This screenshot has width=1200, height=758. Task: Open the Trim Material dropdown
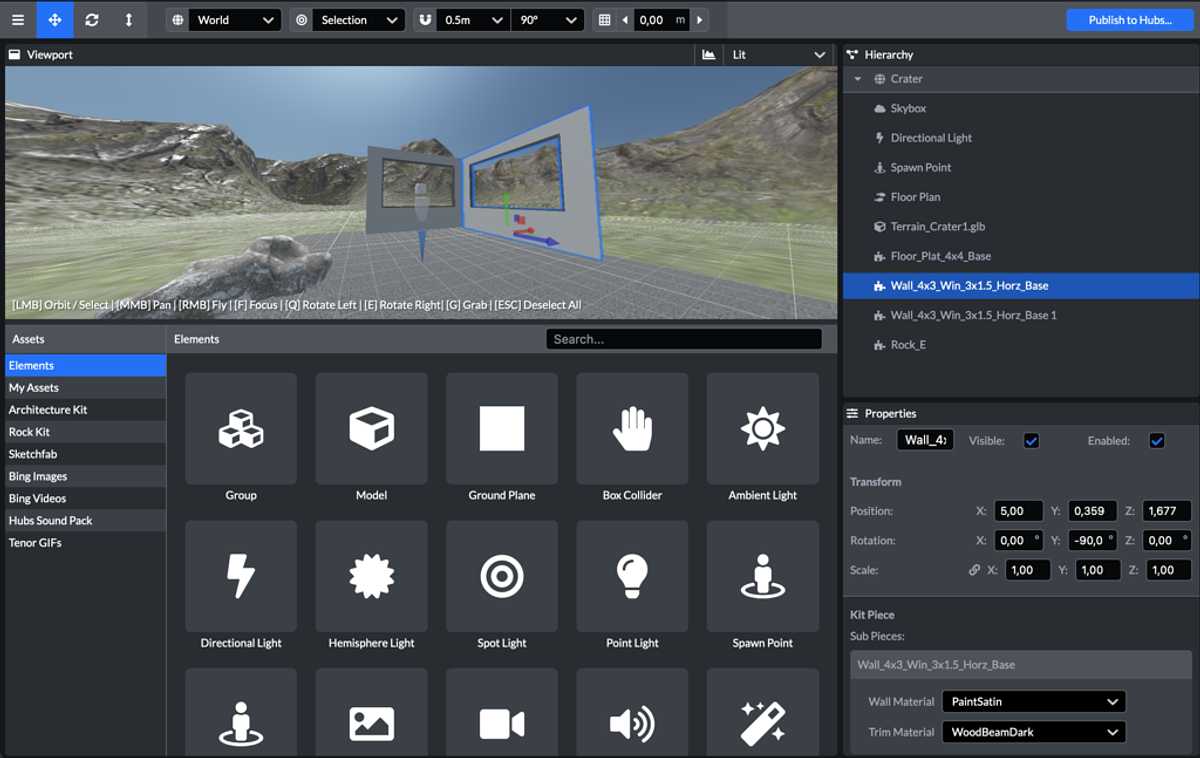point(1033,732)
